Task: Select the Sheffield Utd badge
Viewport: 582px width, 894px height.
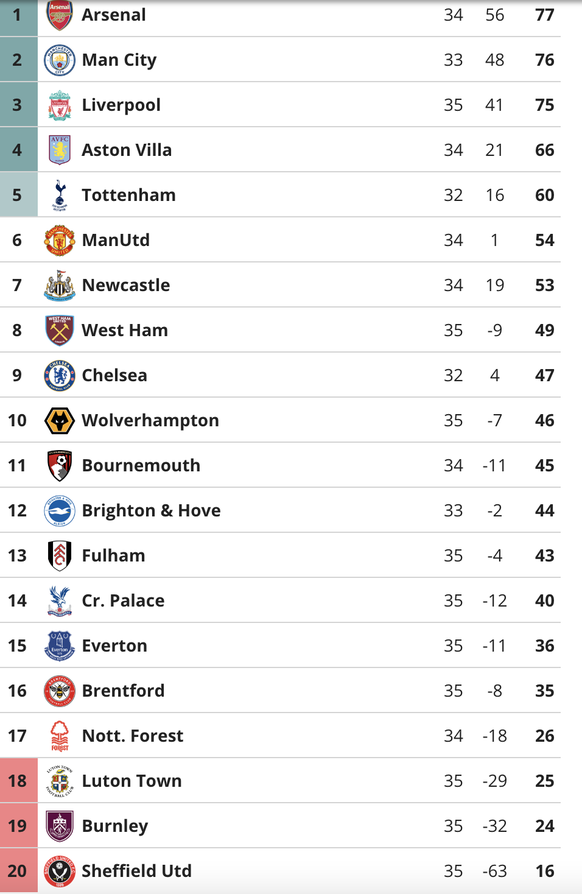Action: point(59,871)
